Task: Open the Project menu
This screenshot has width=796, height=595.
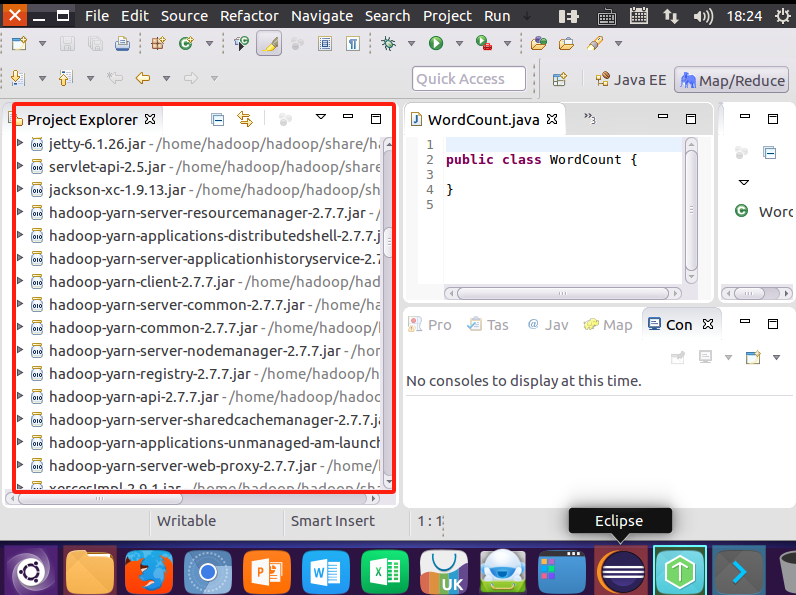Action: [x=447, y=16]
